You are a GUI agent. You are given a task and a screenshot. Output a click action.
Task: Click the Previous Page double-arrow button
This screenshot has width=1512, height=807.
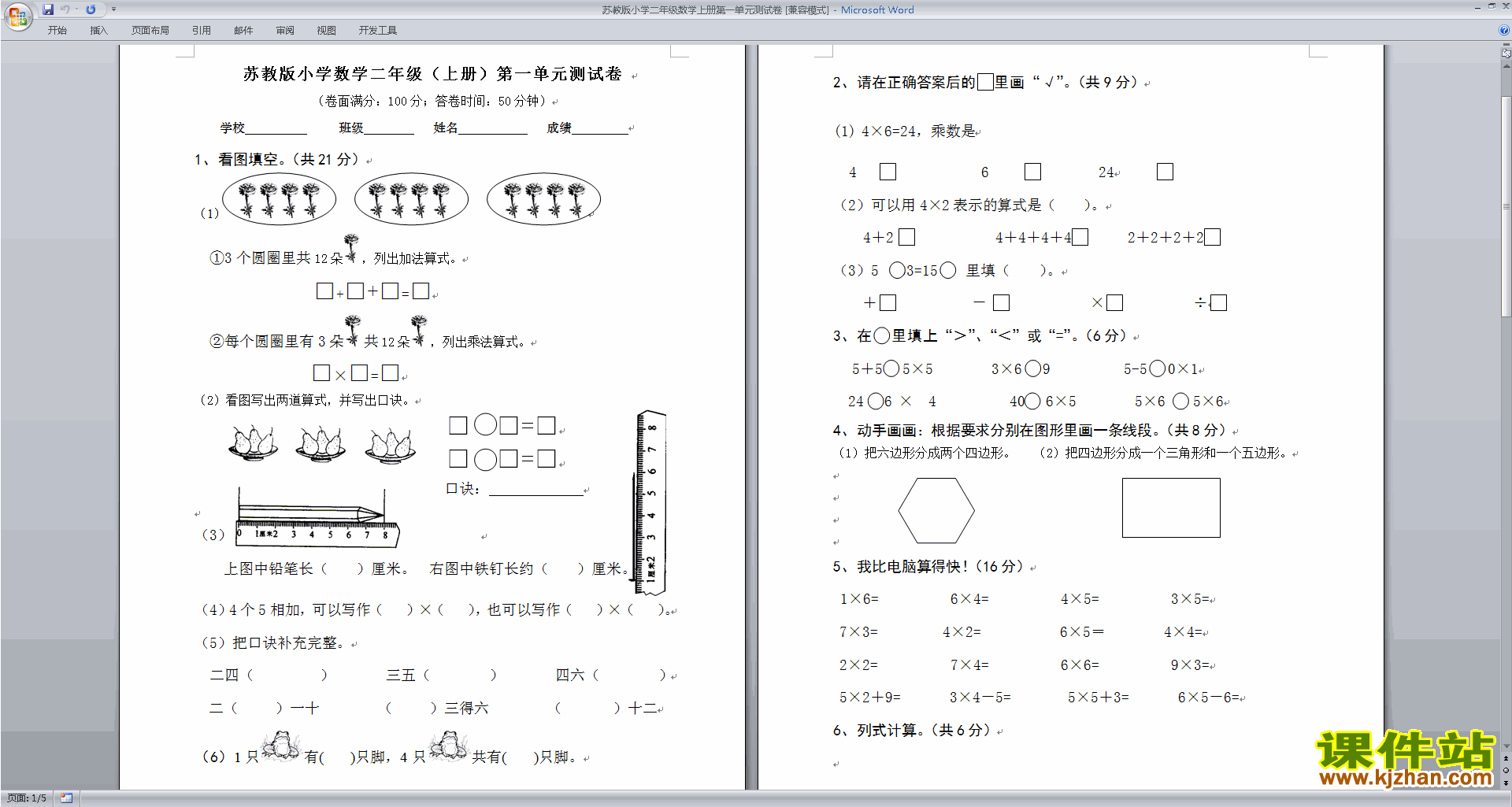1506,758
